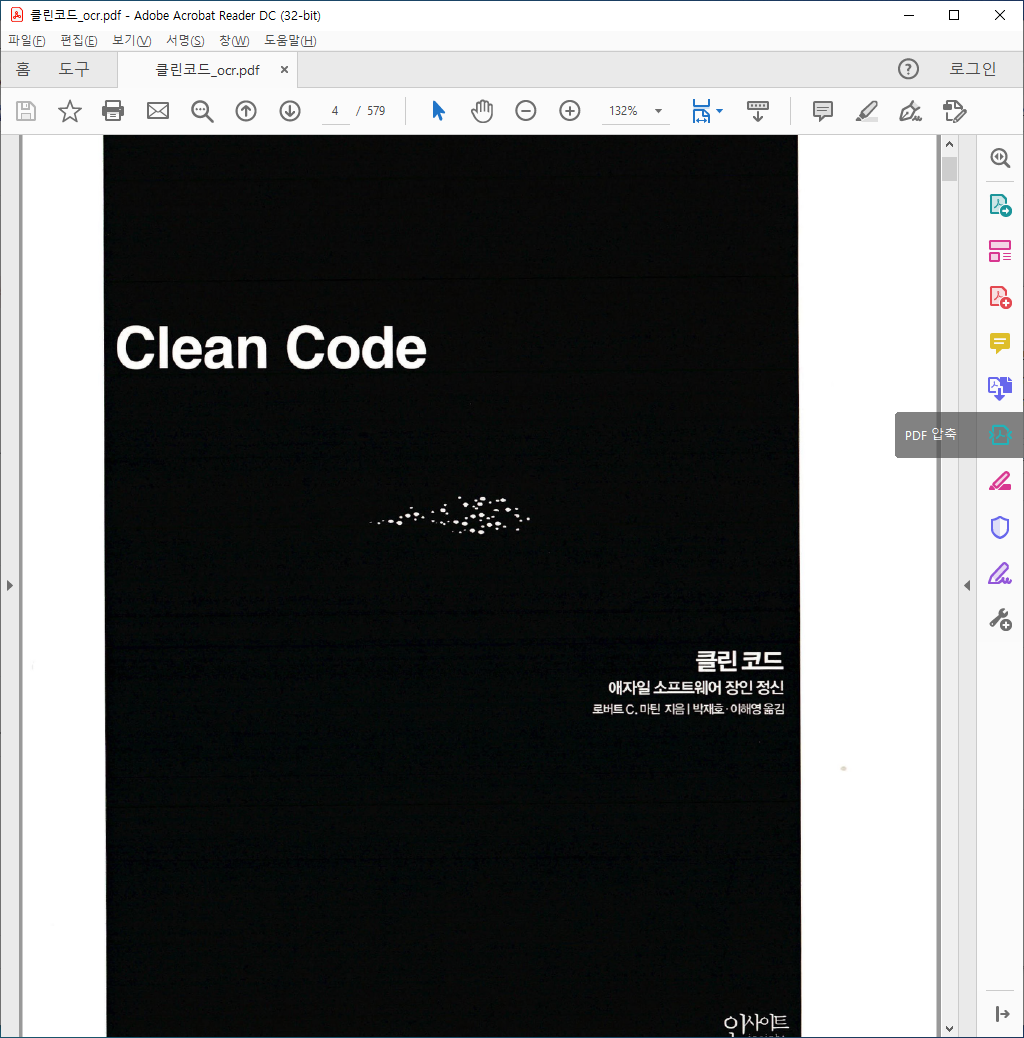Open the 서명 menu

click(185, 40)
